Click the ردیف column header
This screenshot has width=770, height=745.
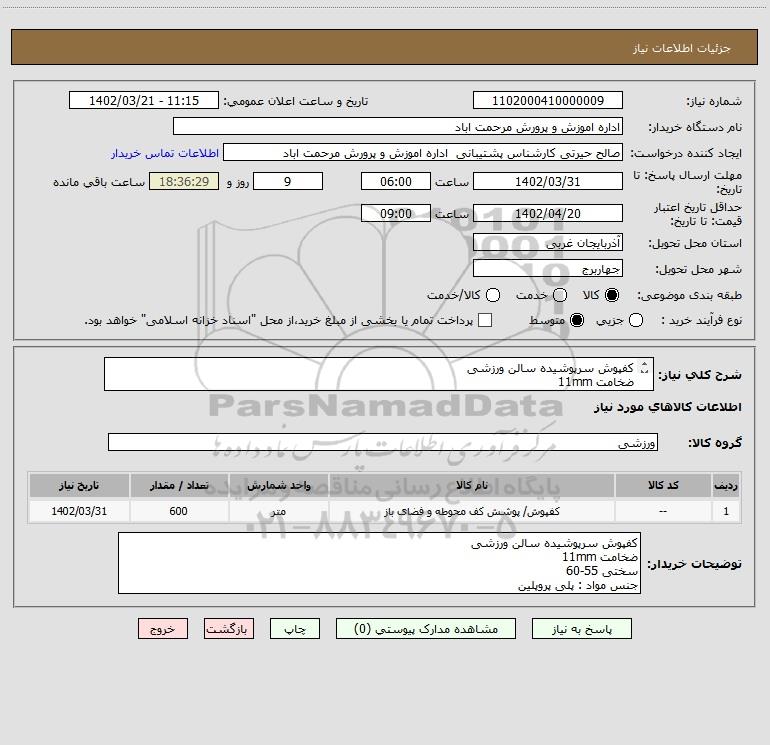click(x=726, y=485)
